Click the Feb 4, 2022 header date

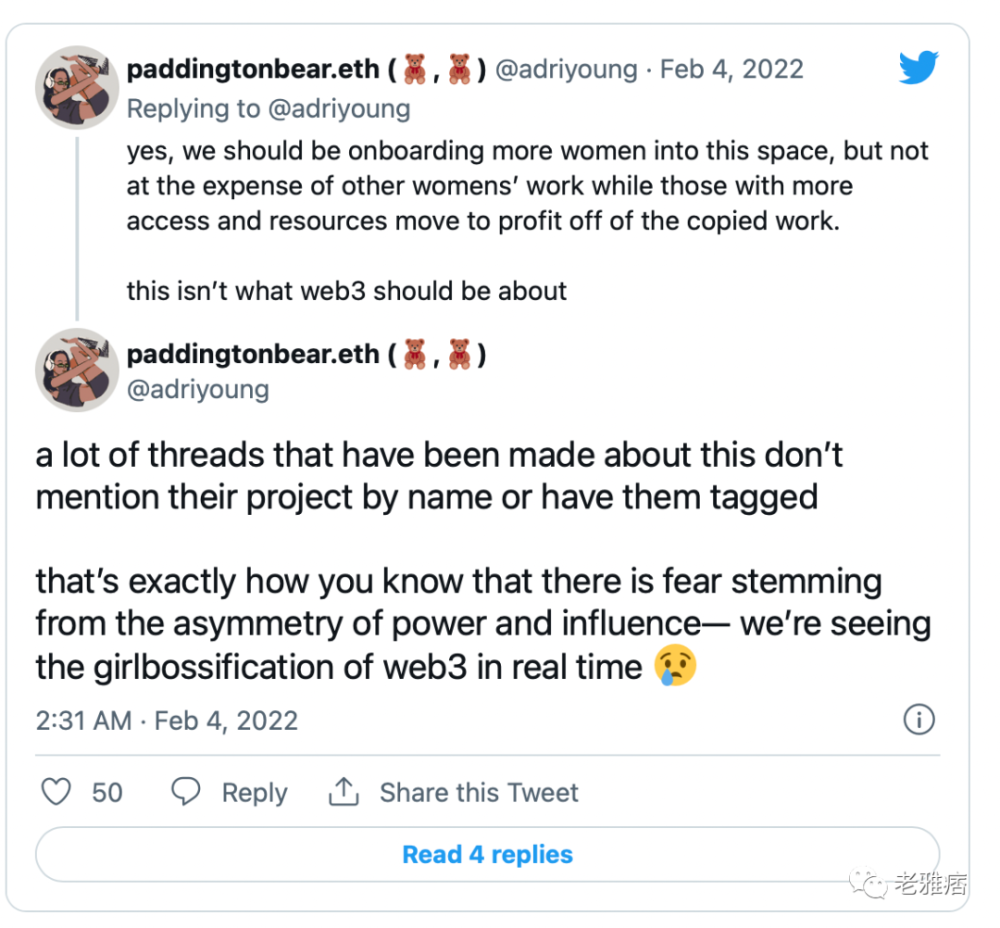coord(732,69)
